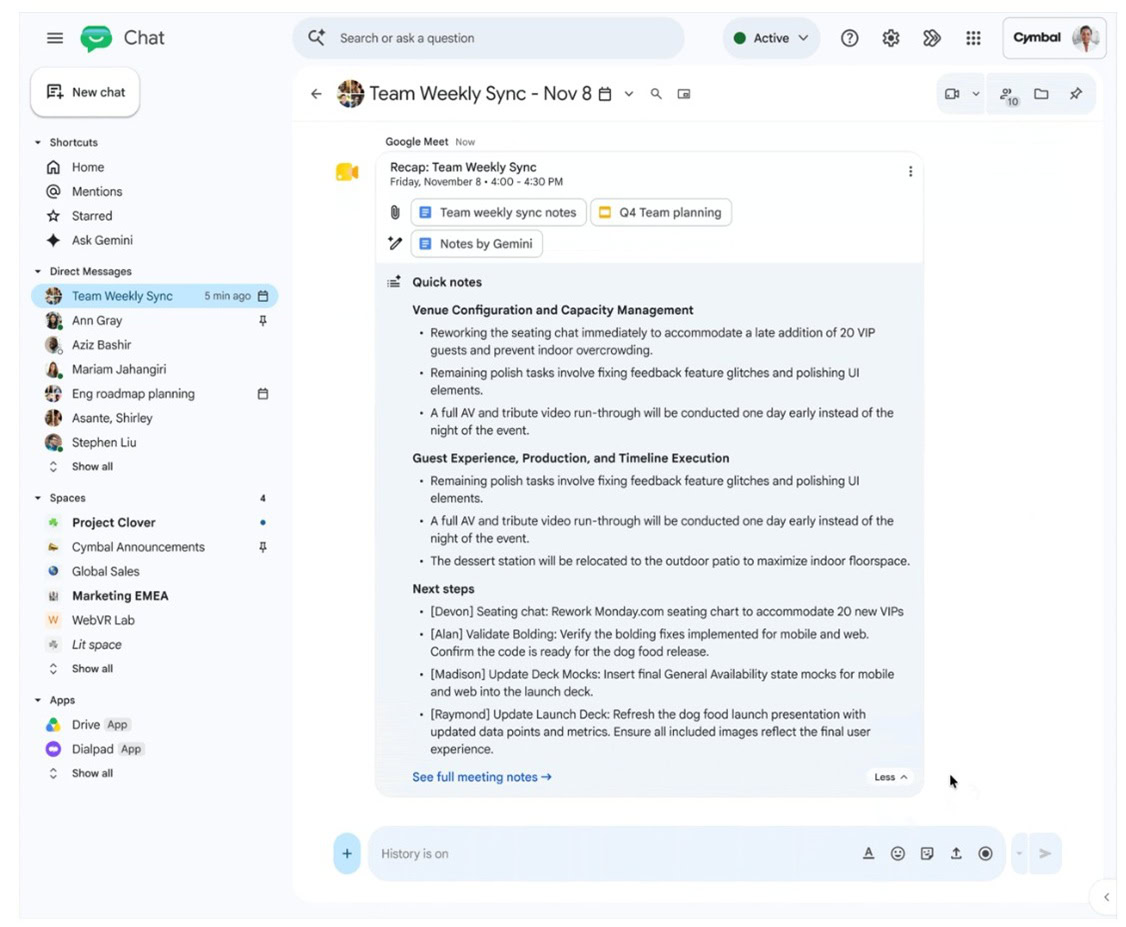
Task: Pin this conversation with the header pin
Action: point(1076,94)
